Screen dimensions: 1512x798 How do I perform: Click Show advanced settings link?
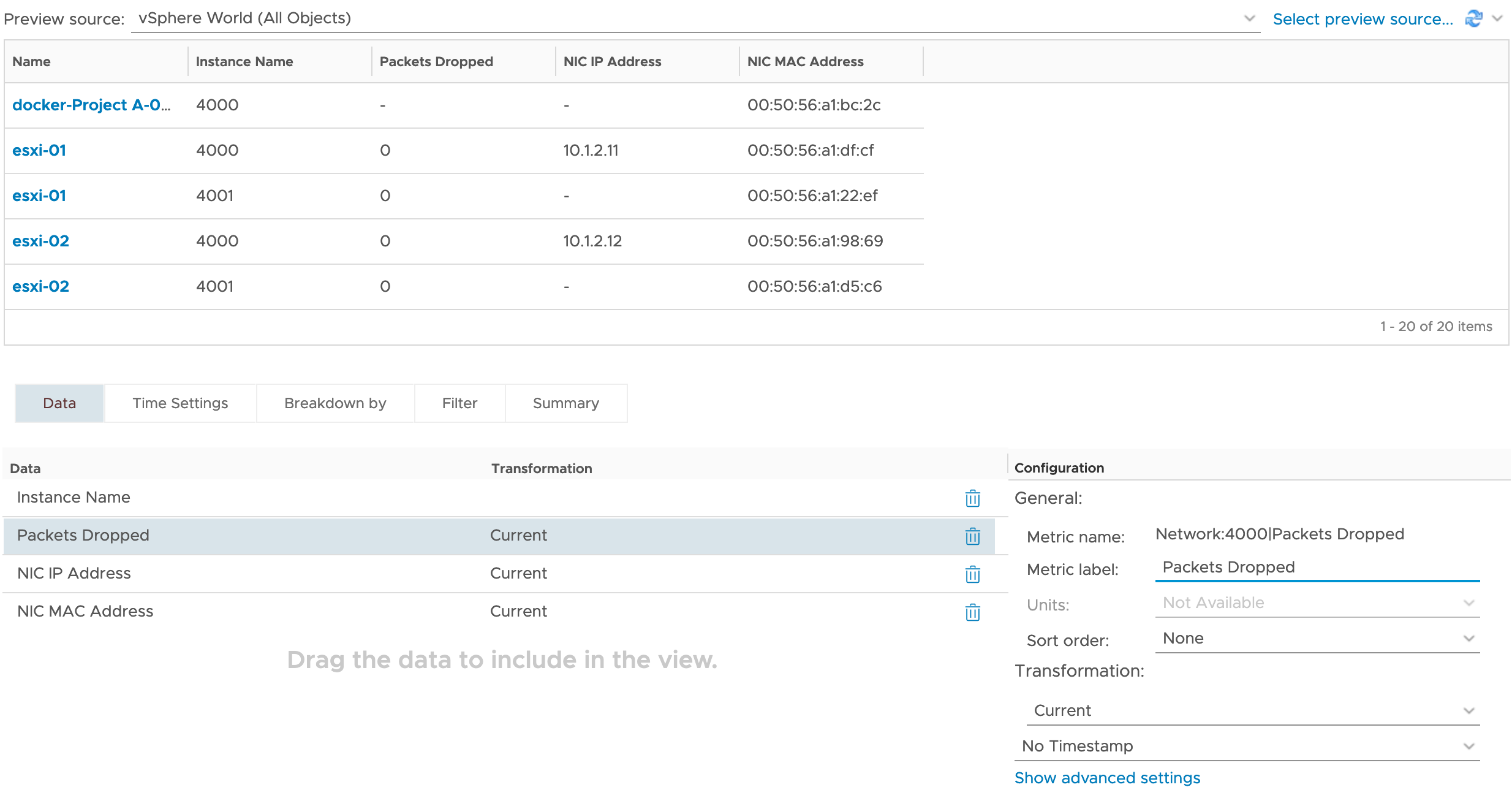pos(1107,778)
